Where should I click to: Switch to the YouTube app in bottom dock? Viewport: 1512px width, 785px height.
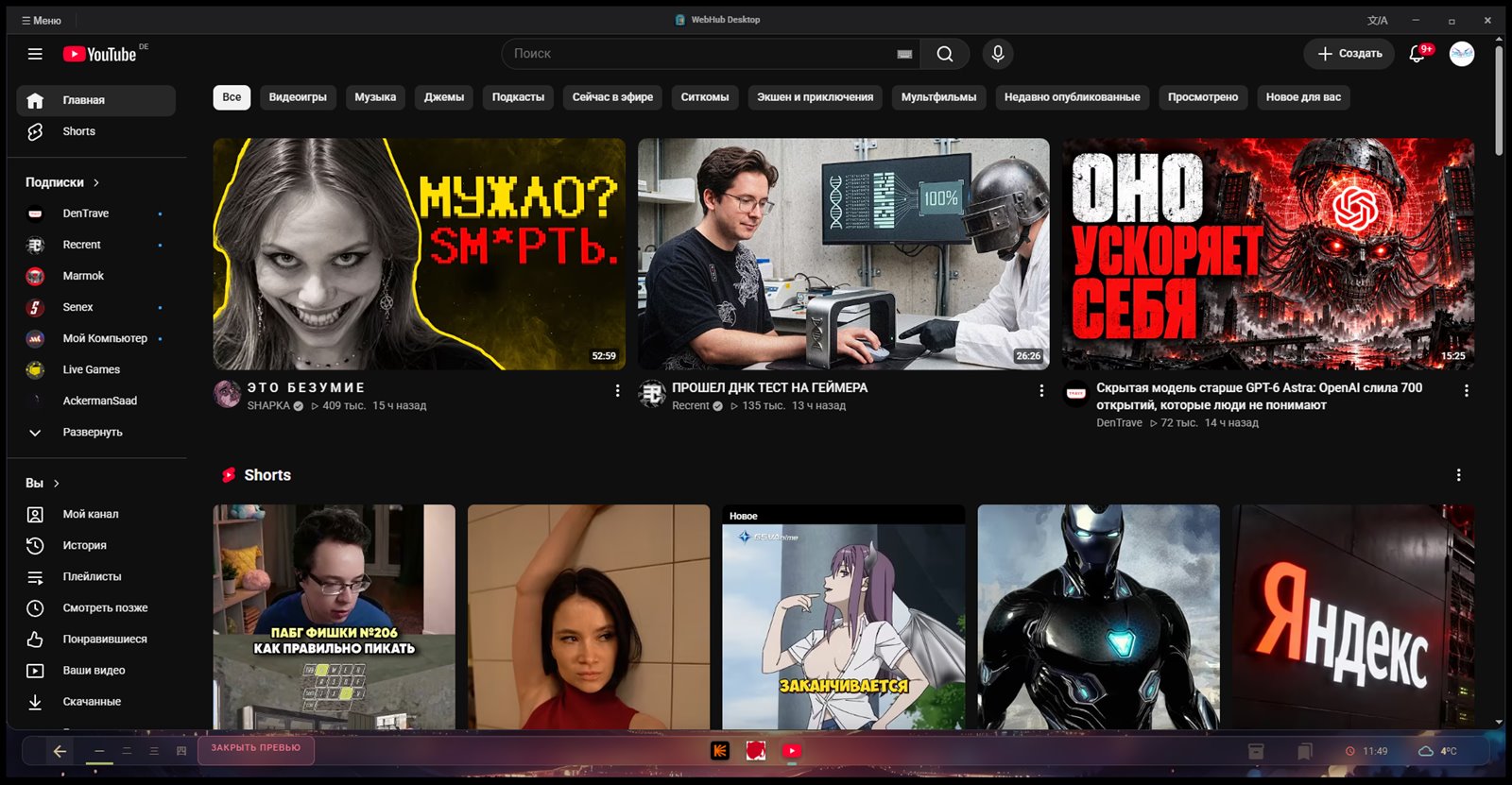pyautogui.click(x=792, y=751)
